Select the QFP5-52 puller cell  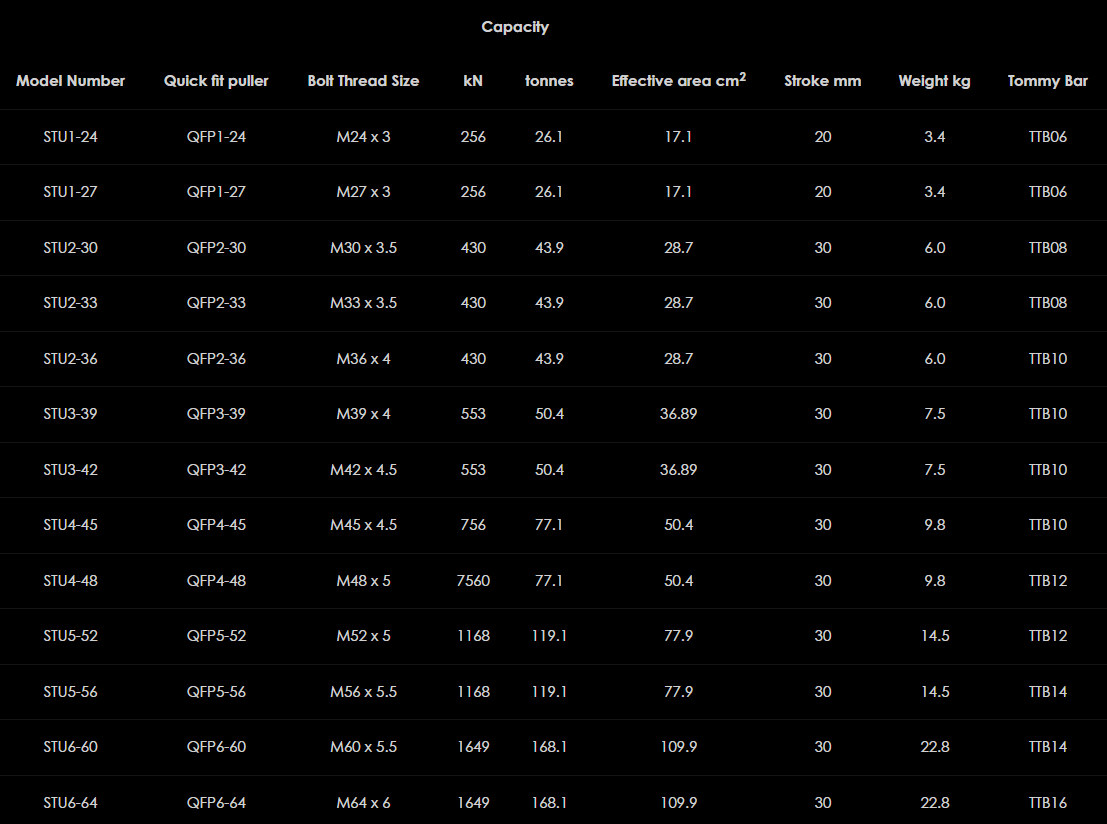pos(216,636)
